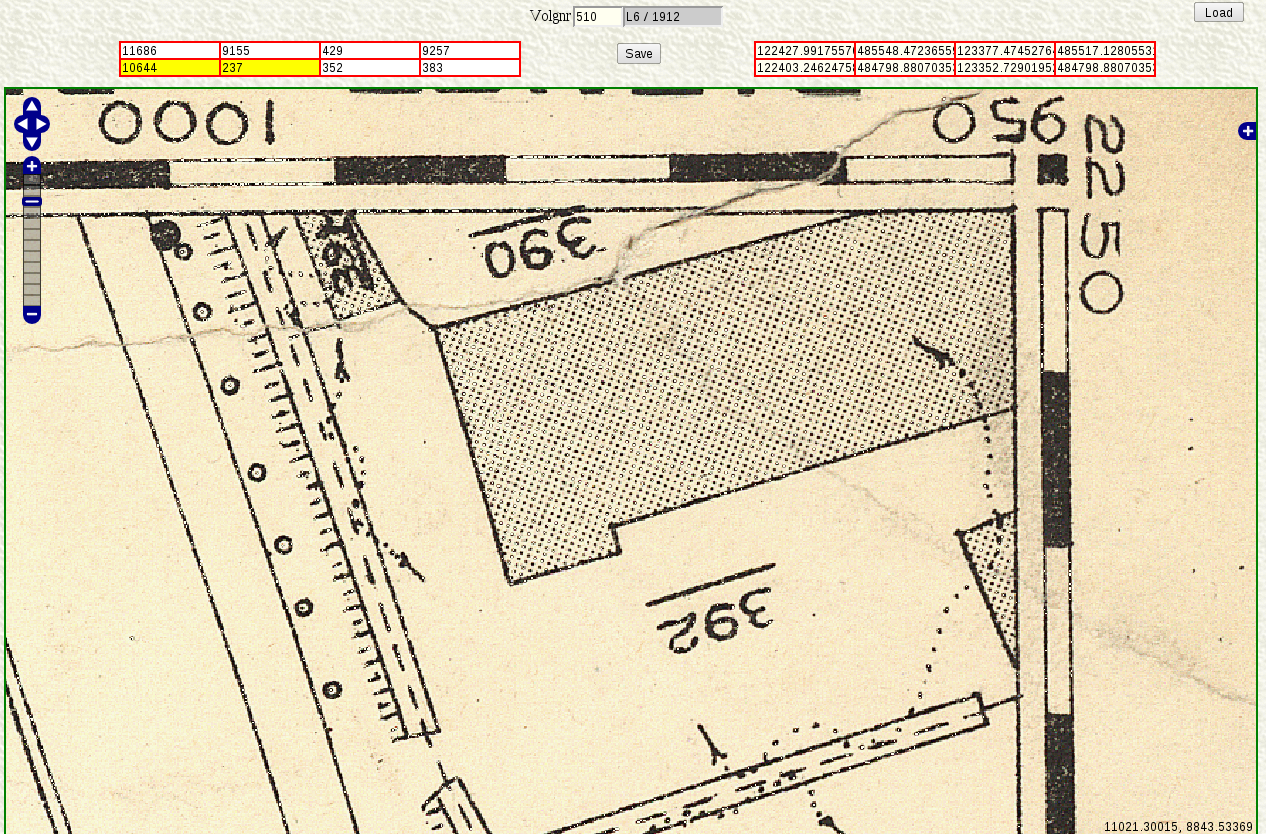This screenshot has height=834, width=1266.
Task: Click the zoom bar slider handle
Action: [x=32, y=201]
